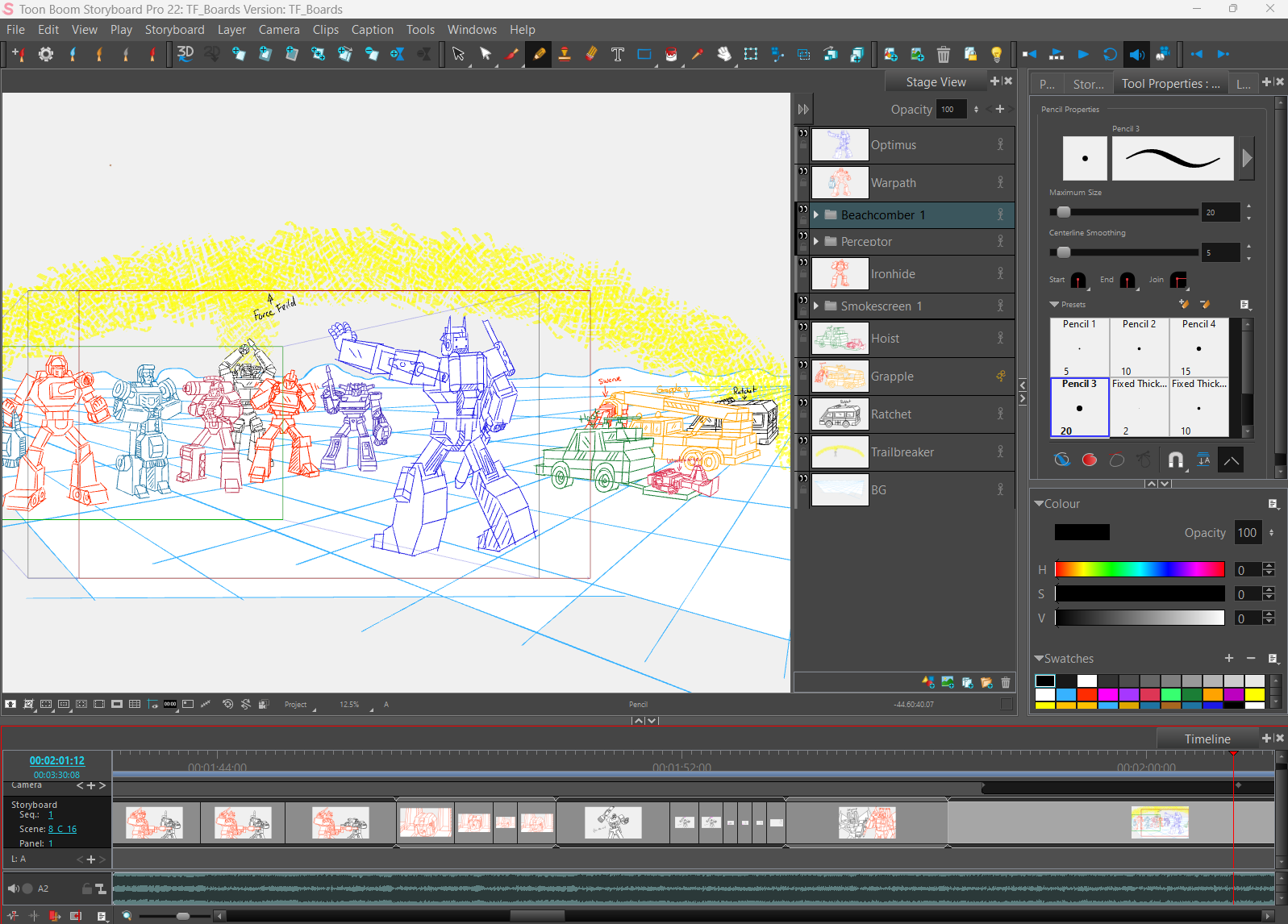This screenshot has height=924, width=1288.
Task: Switch to the Tool Properties tab
Action: pos(1170,83)
